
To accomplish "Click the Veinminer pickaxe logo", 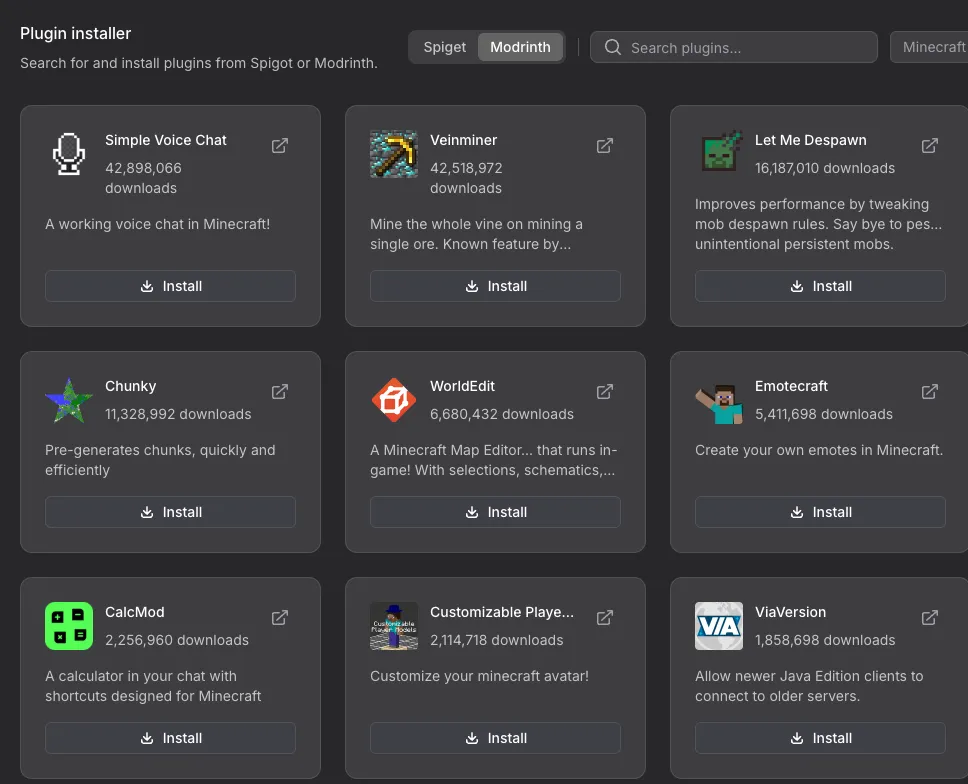I will tap(394, 154).
